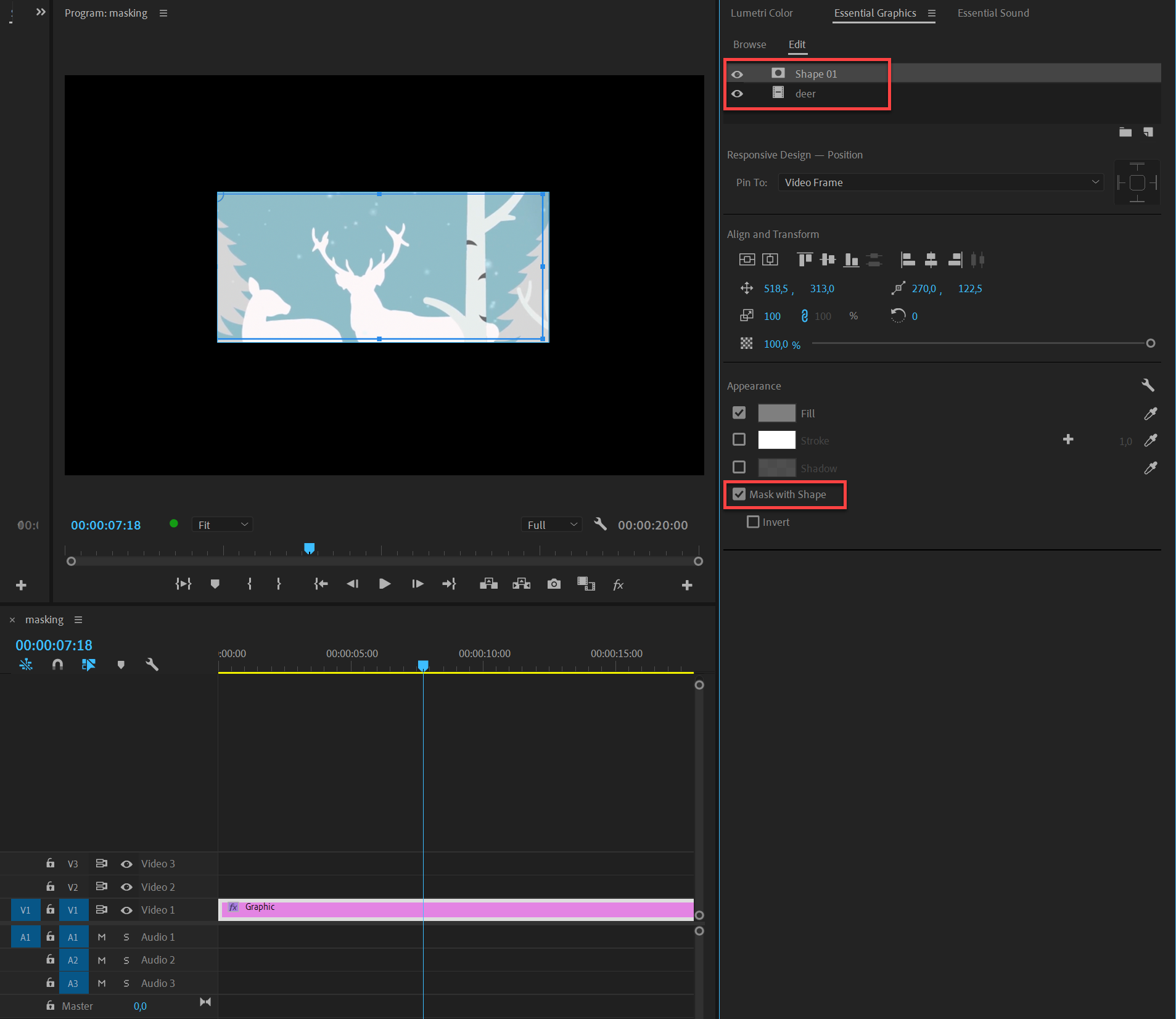Screen dimensions: 1176x1019
Task: Toggle the deer layer visibility eye
Action: coord(738,94)
